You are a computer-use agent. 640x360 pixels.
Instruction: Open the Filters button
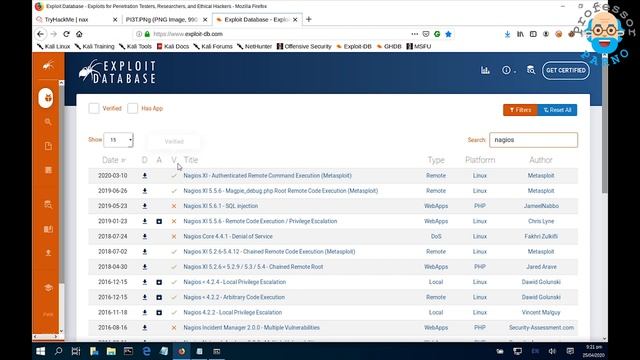click(520, 110)
